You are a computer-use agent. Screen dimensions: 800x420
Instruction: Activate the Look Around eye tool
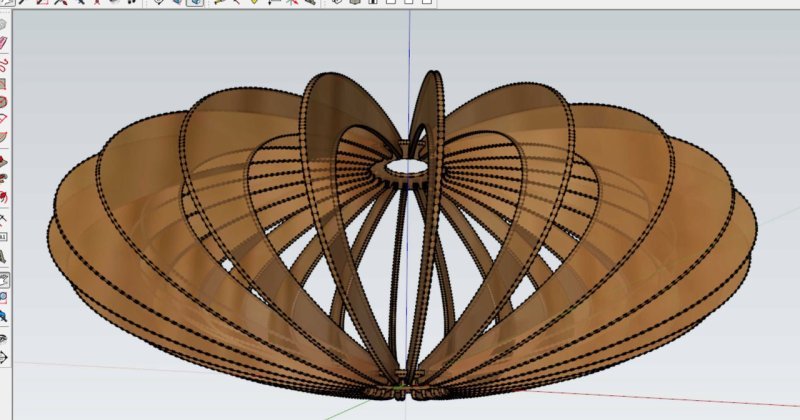3,339
